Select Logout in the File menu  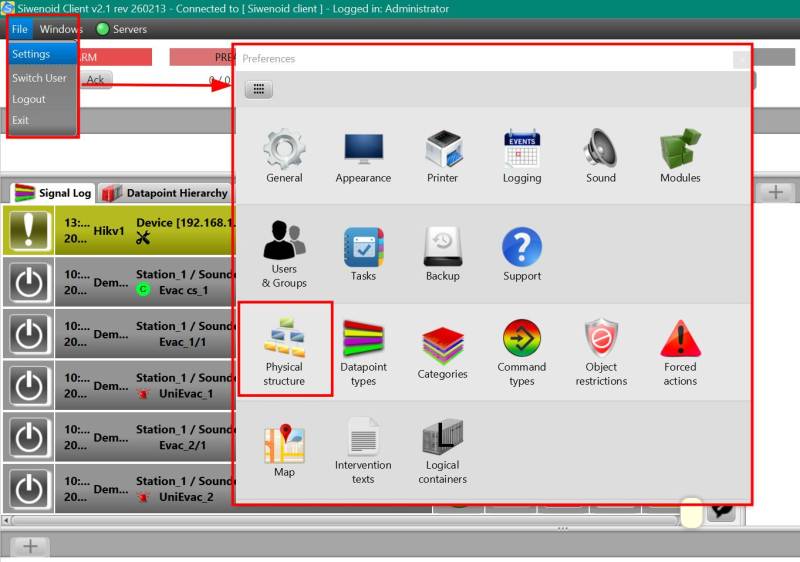[29, 99]
